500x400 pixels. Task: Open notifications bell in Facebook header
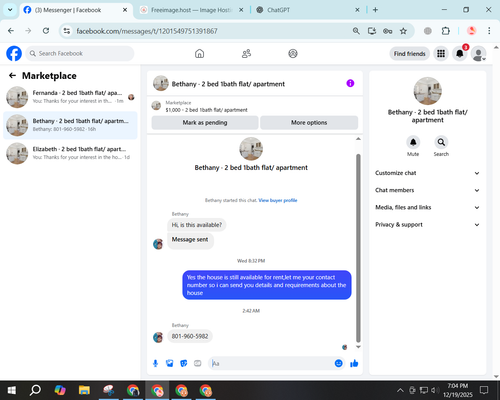(x=460, y=54)
